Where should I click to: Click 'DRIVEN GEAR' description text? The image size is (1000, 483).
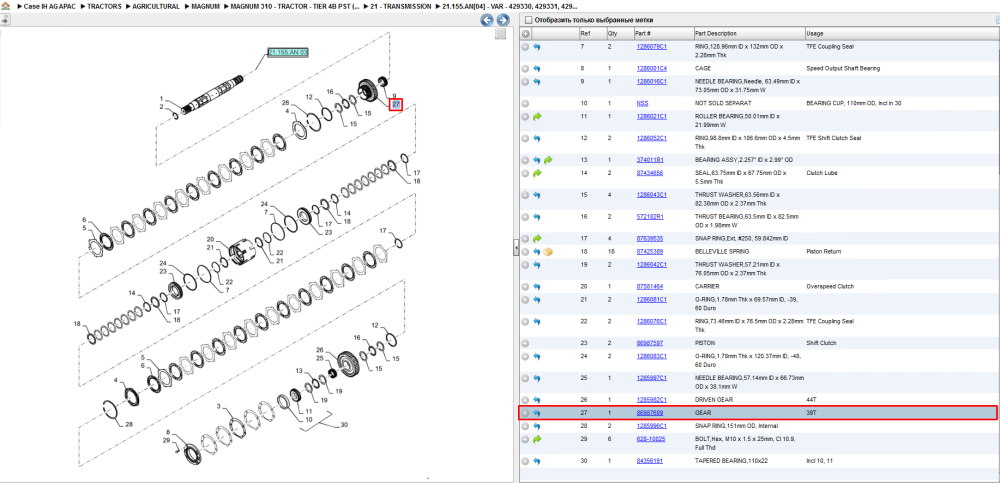tap(712, 399)
